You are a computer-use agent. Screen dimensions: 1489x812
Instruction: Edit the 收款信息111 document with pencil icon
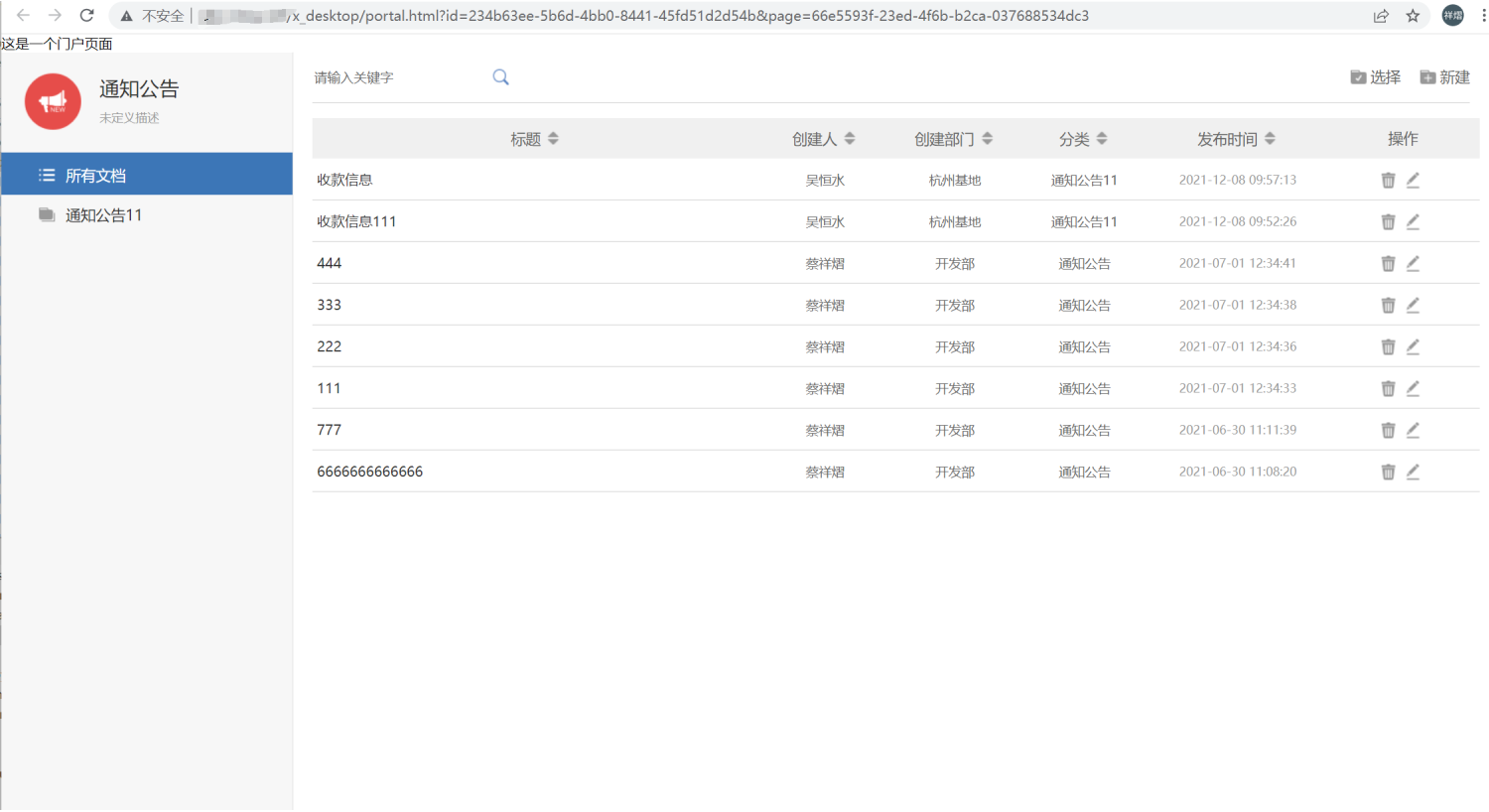pos(1413,222)
